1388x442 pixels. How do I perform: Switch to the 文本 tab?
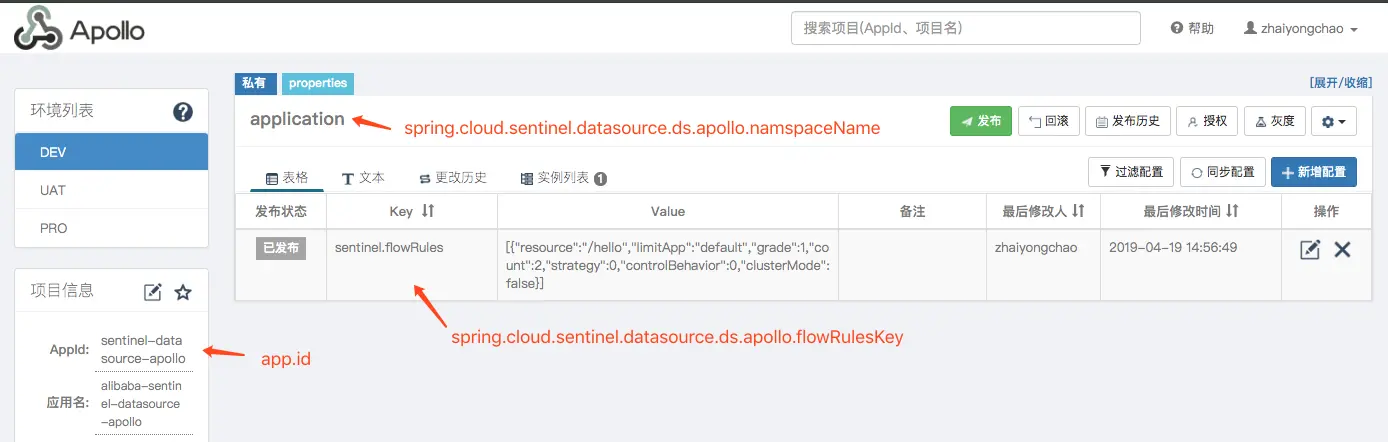coord(363,178)
